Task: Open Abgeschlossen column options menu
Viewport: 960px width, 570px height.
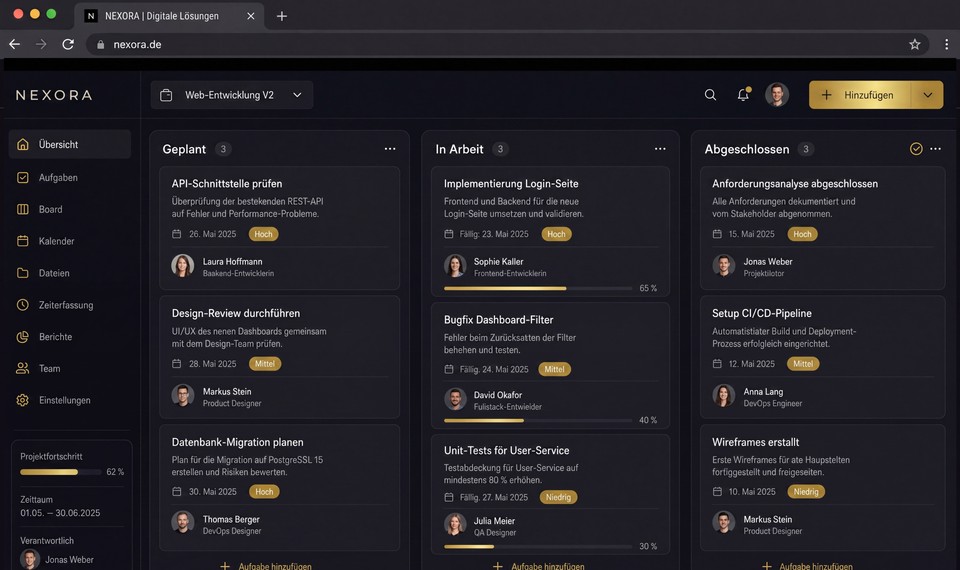Action: [936, 149]
